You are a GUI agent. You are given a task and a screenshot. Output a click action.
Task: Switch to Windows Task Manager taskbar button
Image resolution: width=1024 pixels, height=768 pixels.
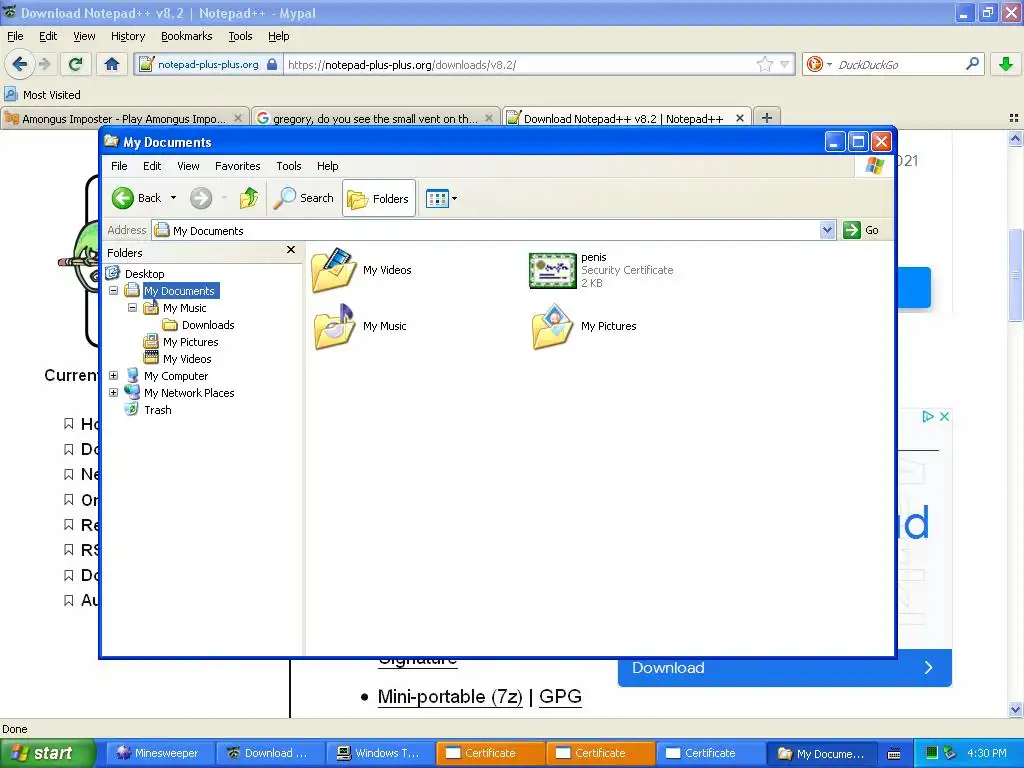(x=379, y=753)
